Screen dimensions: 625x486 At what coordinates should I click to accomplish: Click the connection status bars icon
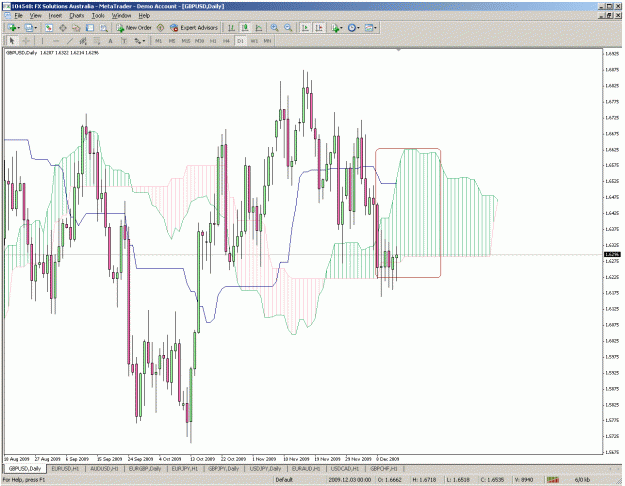[552, 480]
